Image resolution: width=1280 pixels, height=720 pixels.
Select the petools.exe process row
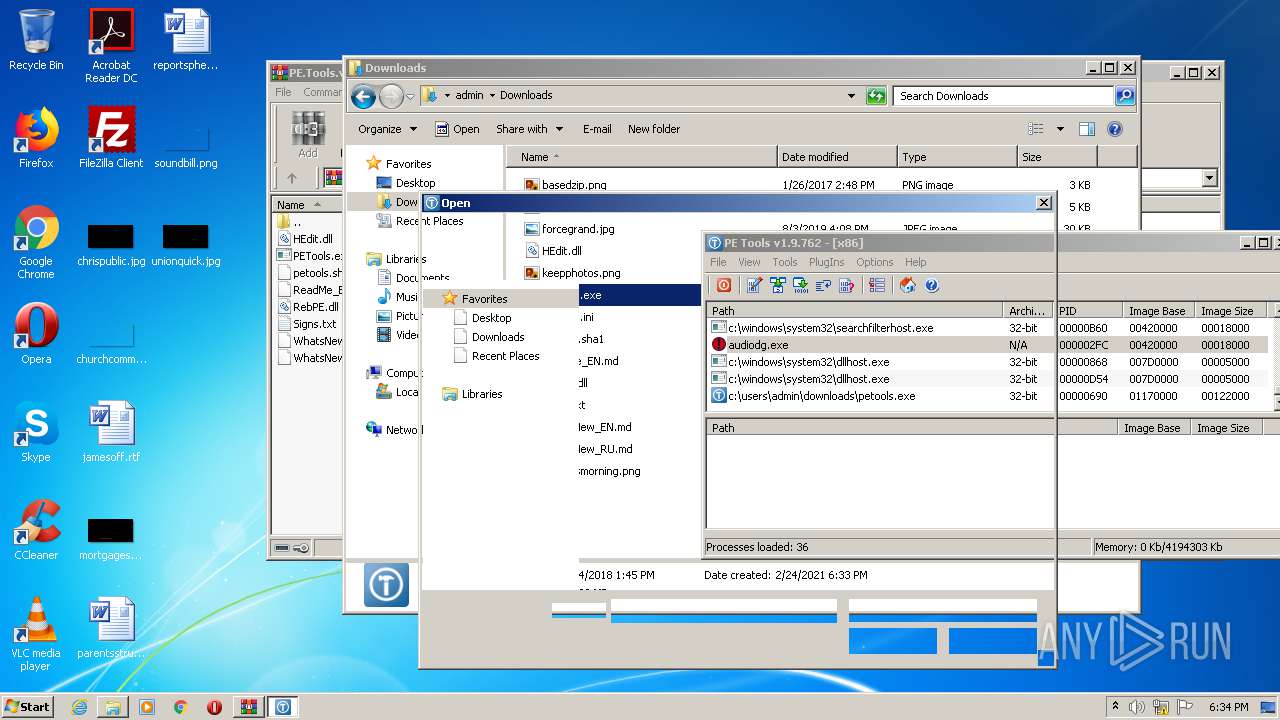(988, 396)
